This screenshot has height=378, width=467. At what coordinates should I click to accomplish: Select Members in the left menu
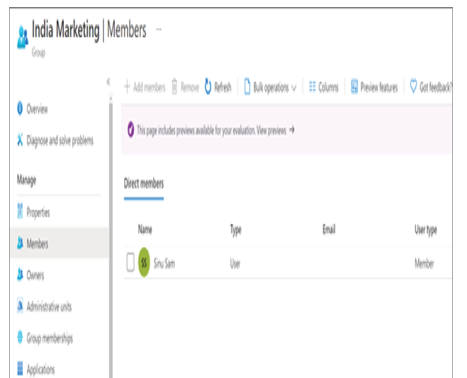[37, 244]
